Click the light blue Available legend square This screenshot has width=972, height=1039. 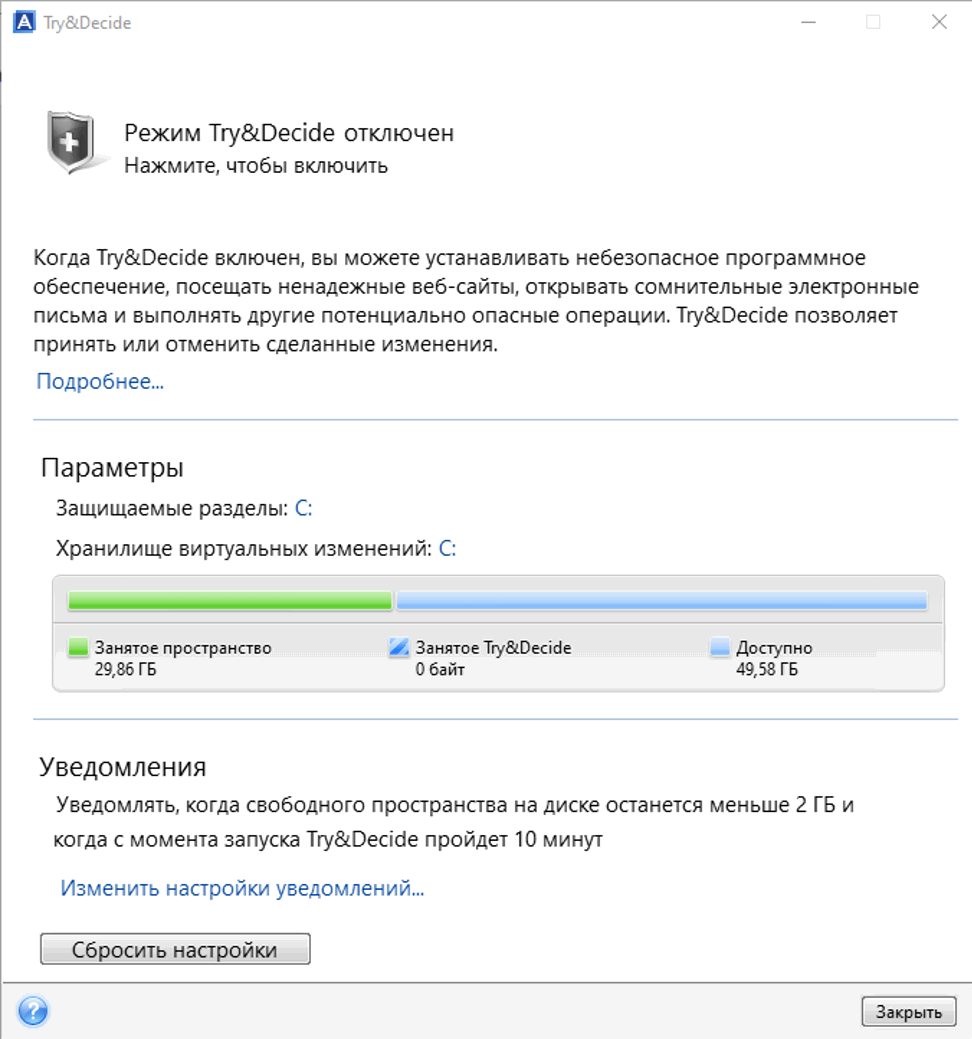pyautogui.click(x=720, y=647)
